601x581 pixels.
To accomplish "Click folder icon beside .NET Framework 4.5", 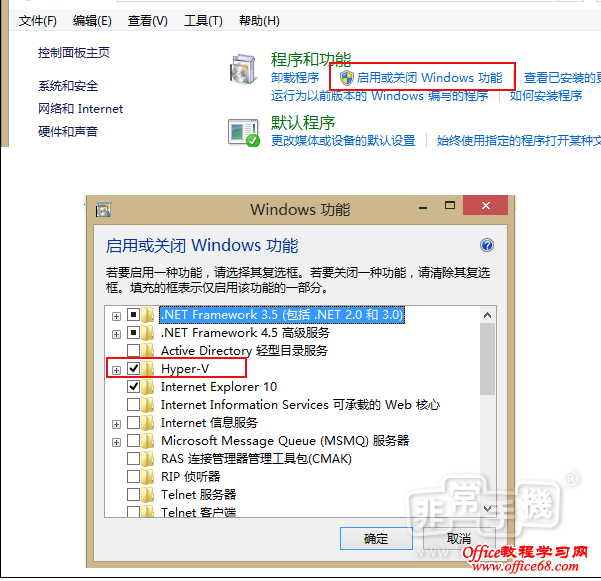I will pos(148,333).
